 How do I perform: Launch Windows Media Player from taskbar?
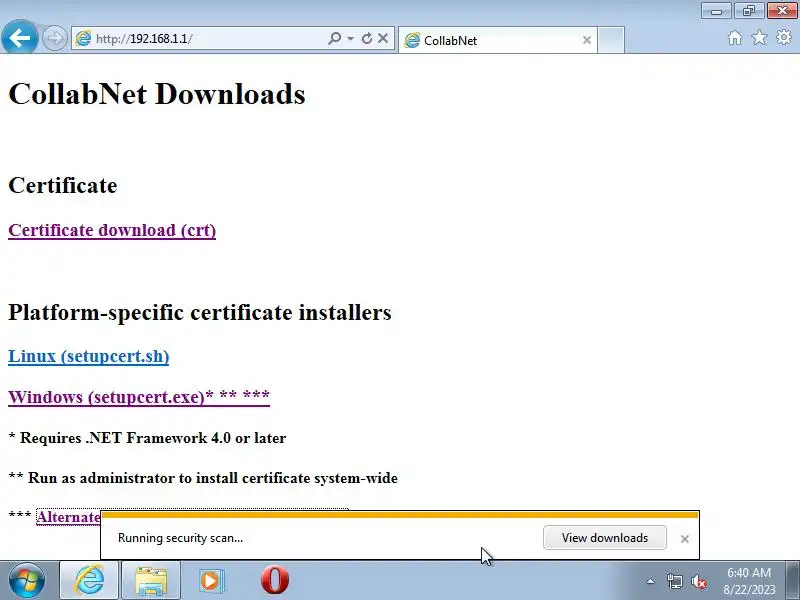click(x=211, y=580)
